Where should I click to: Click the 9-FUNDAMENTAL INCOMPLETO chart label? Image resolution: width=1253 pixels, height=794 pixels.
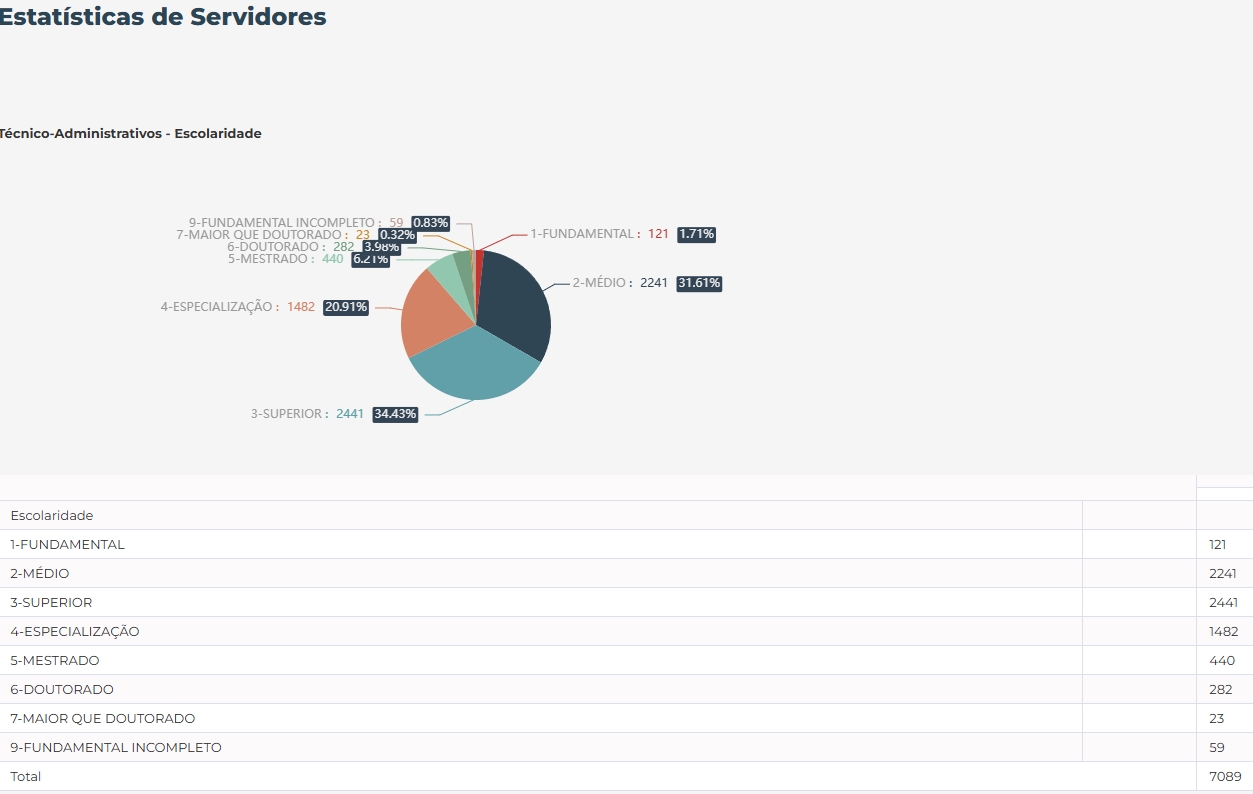click(x=282, y=222)
